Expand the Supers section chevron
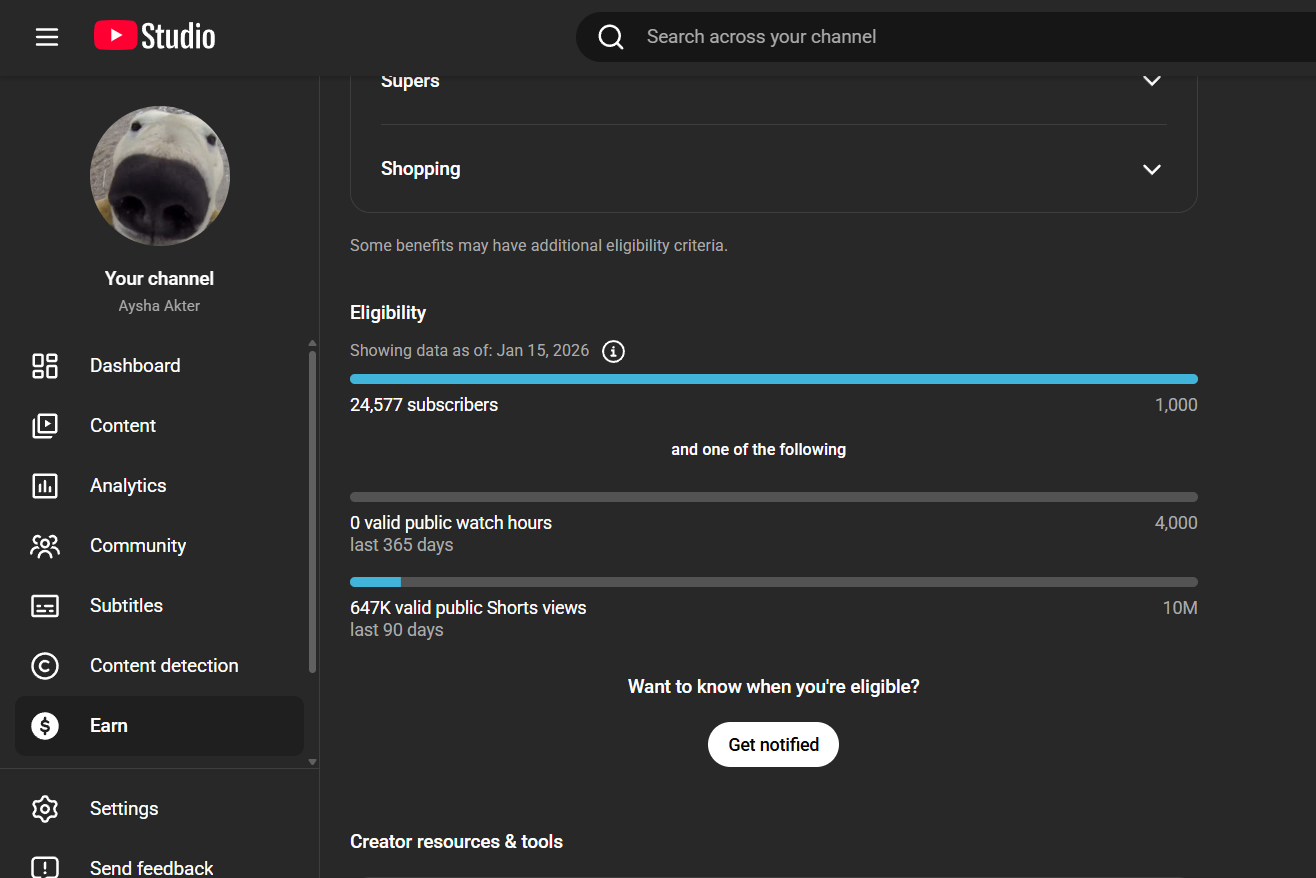Screen dimensions: 1316x878 click(1152, 81)
